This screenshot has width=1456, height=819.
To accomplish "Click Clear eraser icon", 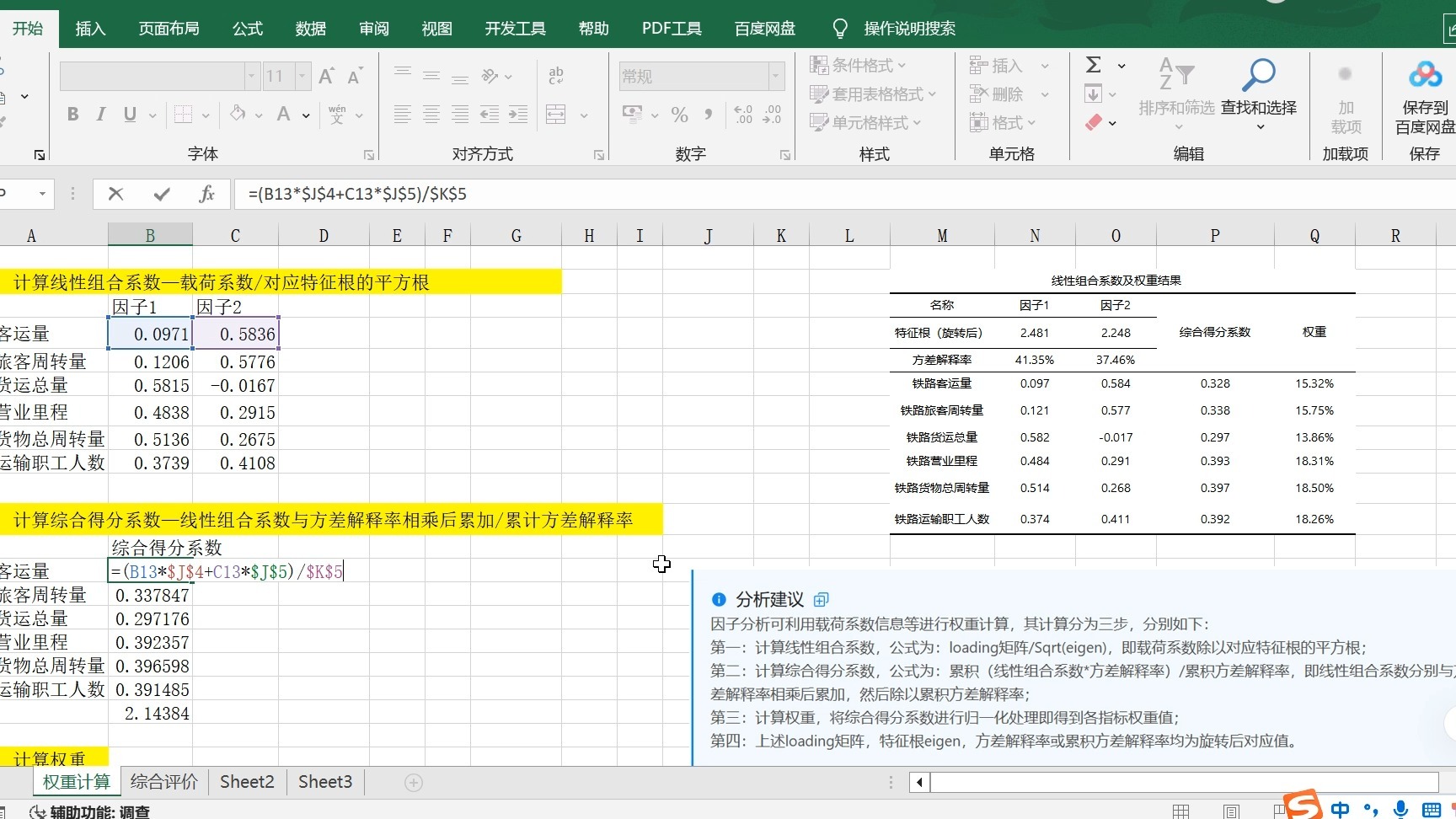I will tap(1094, 122).
